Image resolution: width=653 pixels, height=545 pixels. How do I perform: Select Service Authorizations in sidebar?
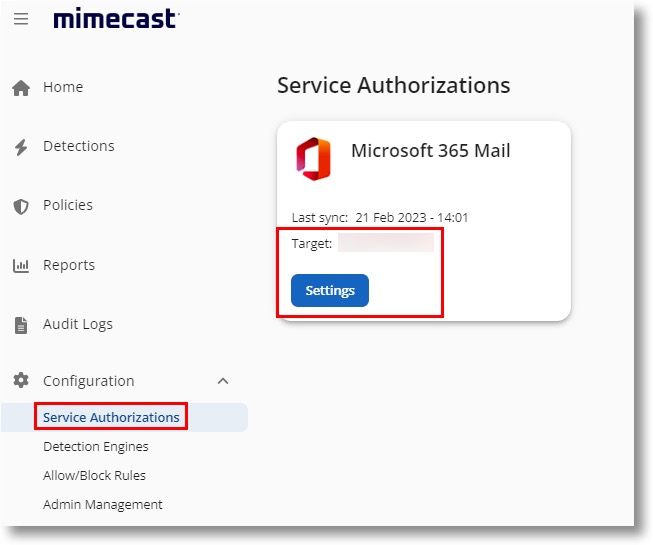(111, 417)
